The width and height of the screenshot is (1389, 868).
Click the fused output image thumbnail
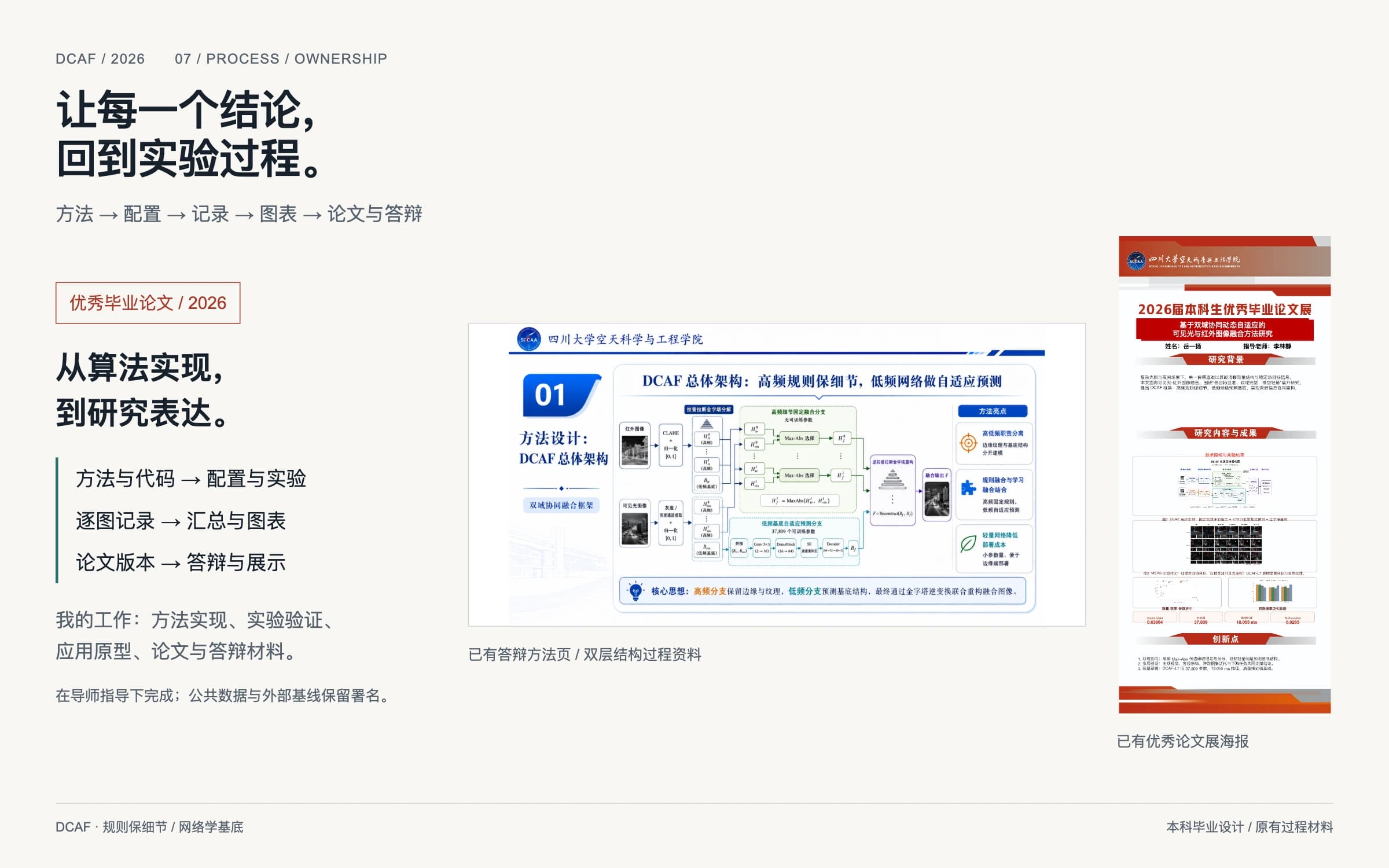click(936, 499)
